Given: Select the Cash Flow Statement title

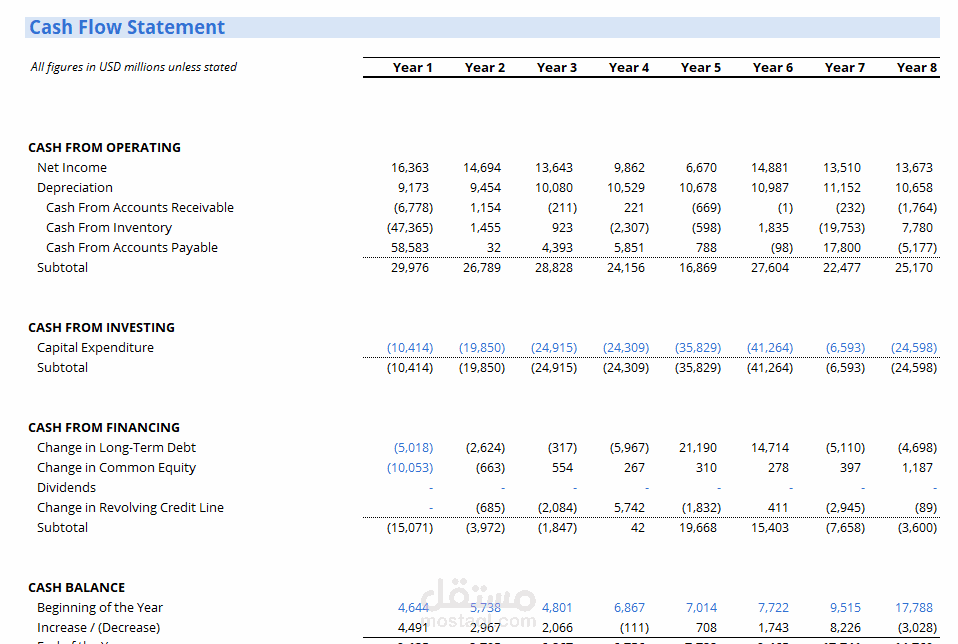Looking at the screenshot, I should 127,27.
